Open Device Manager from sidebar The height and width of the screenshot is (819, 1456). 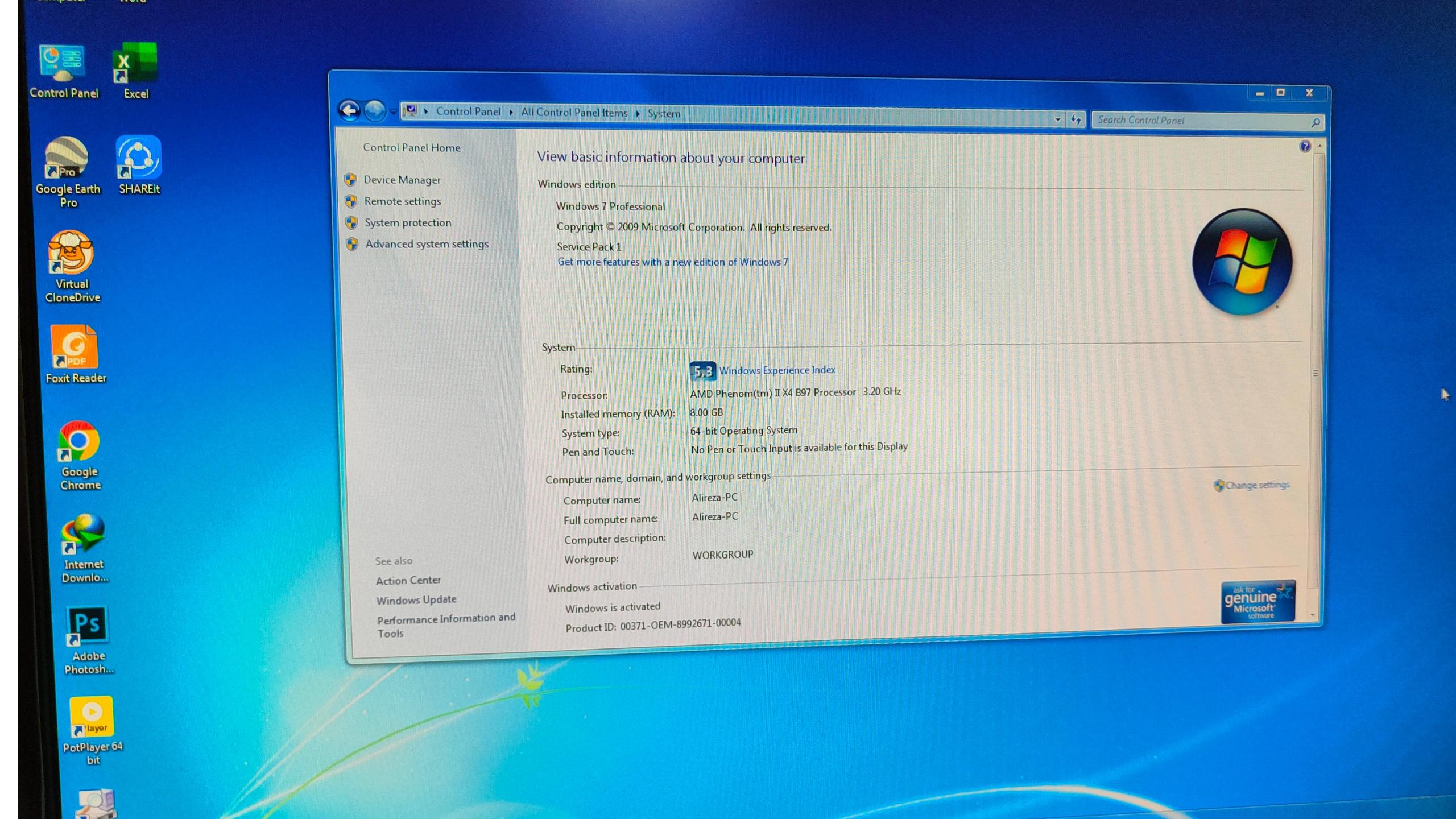(x=402, y=180)
